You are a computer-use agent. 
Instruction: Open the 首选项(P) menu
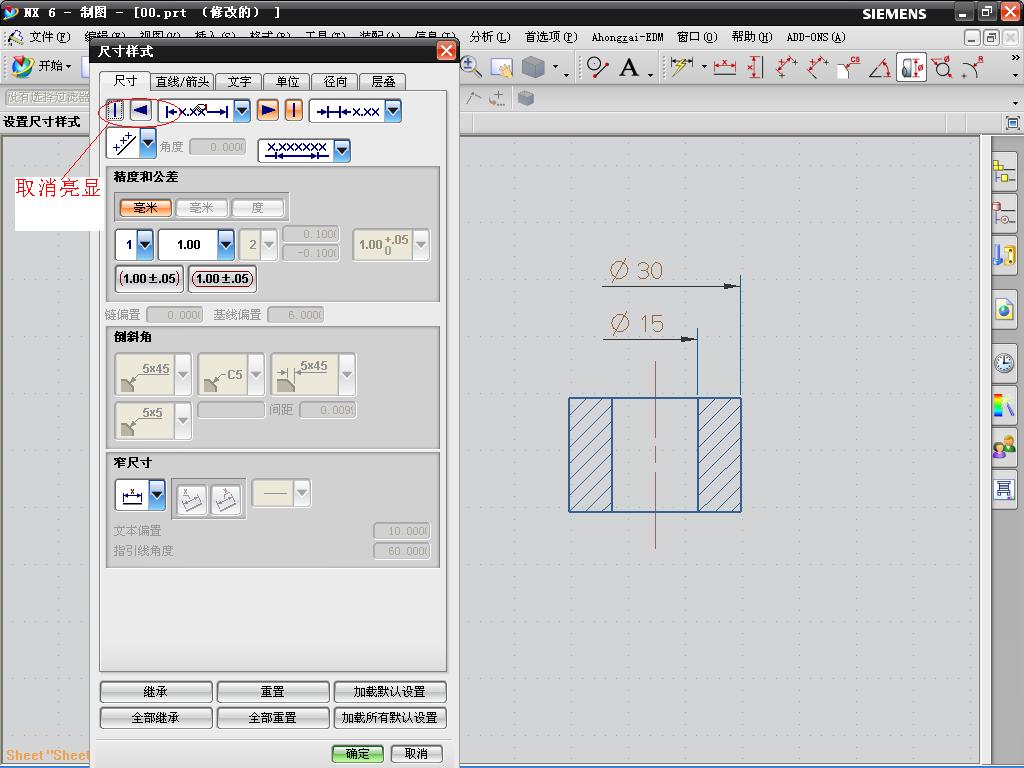click(x=551, y=37)
